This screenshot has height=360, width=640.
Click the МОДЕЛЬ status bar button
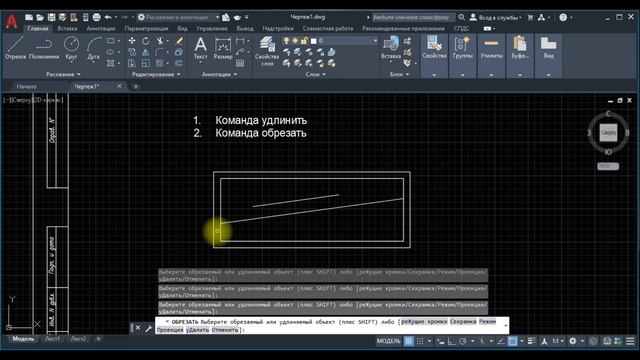coord(388,341)
